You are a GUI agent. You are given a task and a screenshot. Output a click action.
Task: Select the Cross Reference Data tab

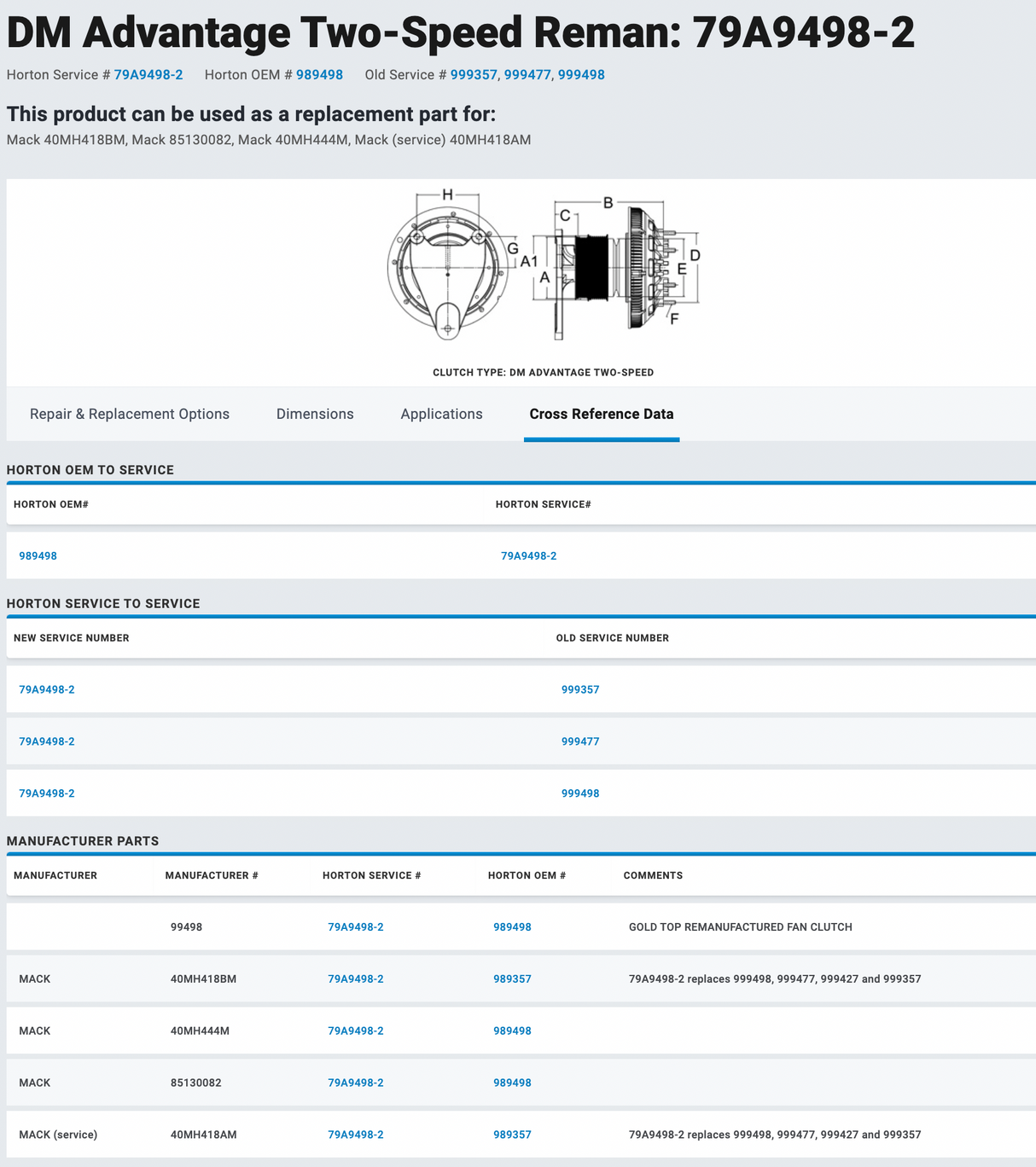click(x=602, y=414)
